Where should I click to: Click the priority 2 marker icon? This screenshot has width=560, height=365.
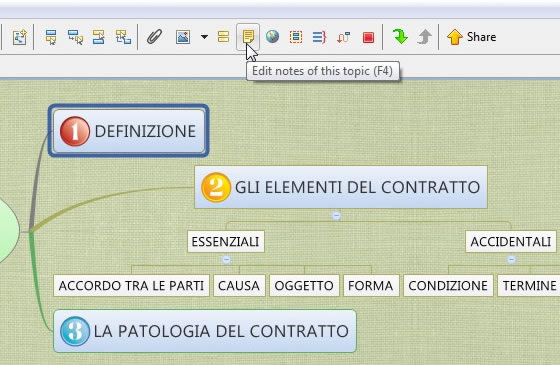click(x=216, y=187)
